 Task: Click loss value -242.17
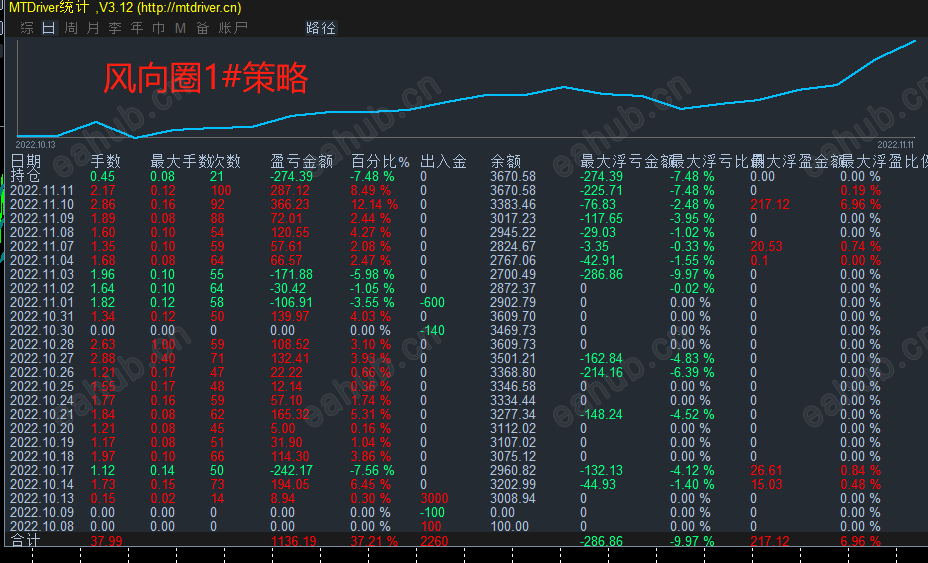pyautogui.click(x=292, y=471)
